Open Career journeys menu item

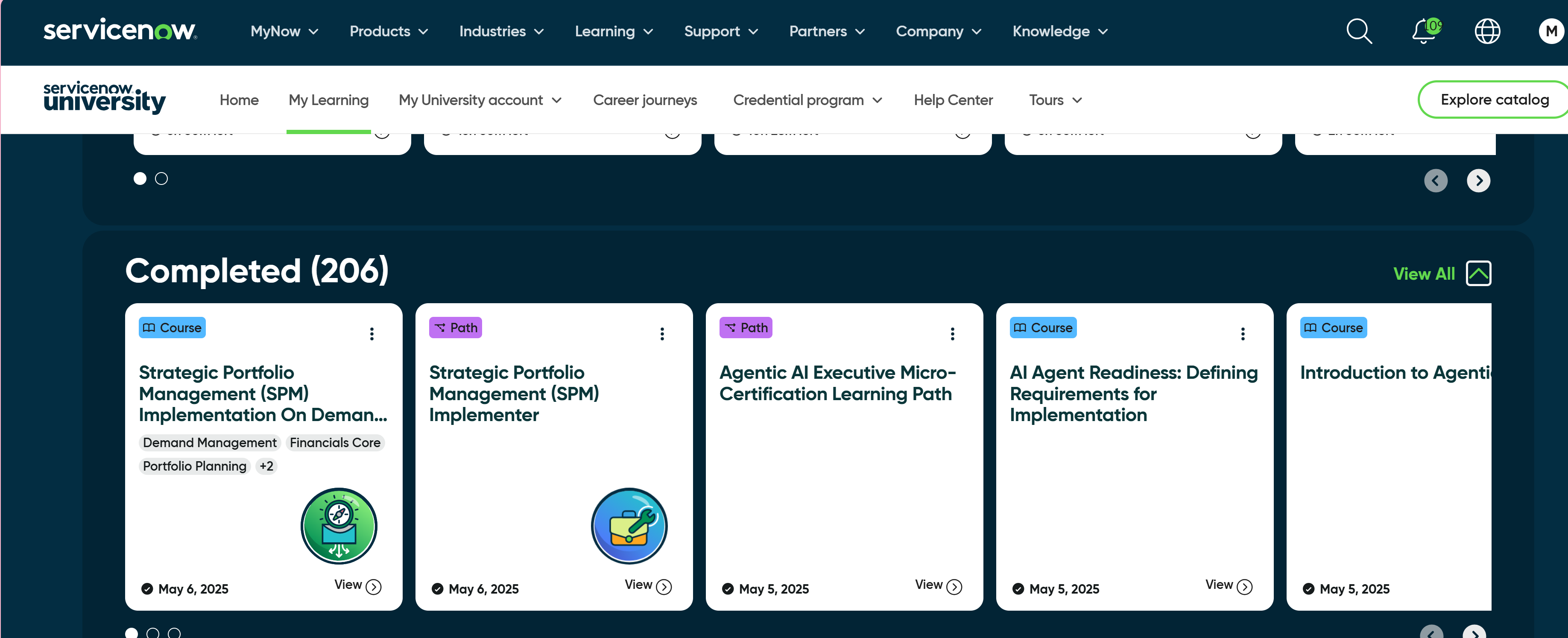point(645,100)
